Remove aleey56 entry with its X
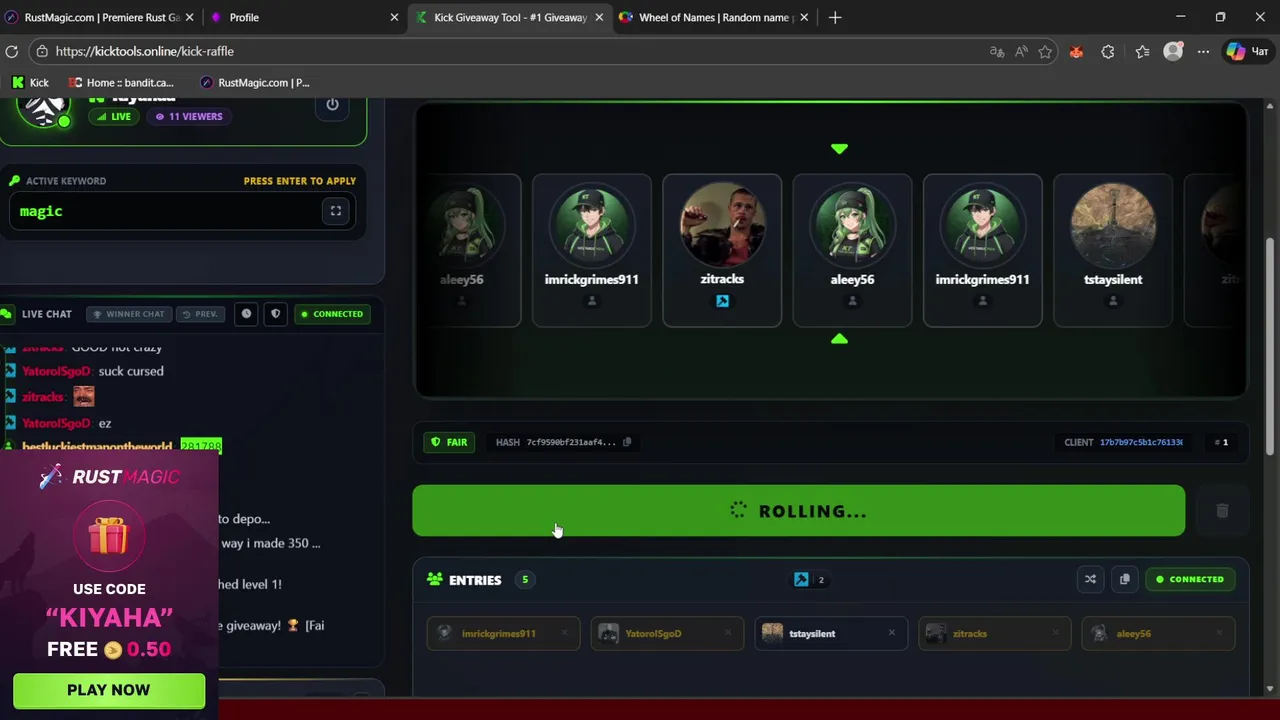This screenshot has width=1280, height=720. coord(1219,633)
